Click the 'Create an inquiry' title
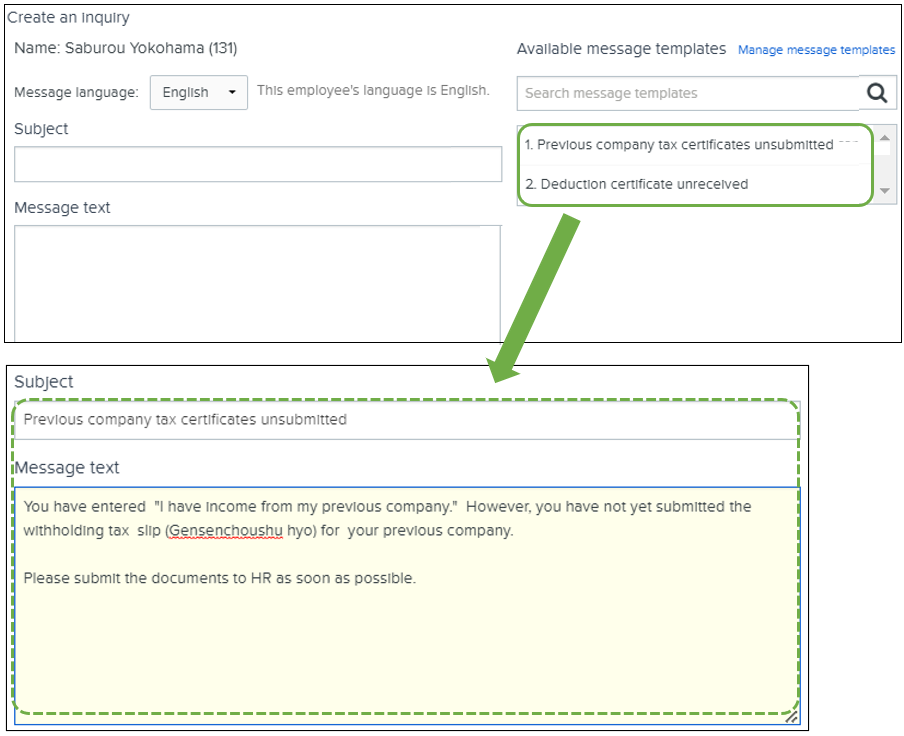Viewport: 904px width, 736px height. pos(69,18)
